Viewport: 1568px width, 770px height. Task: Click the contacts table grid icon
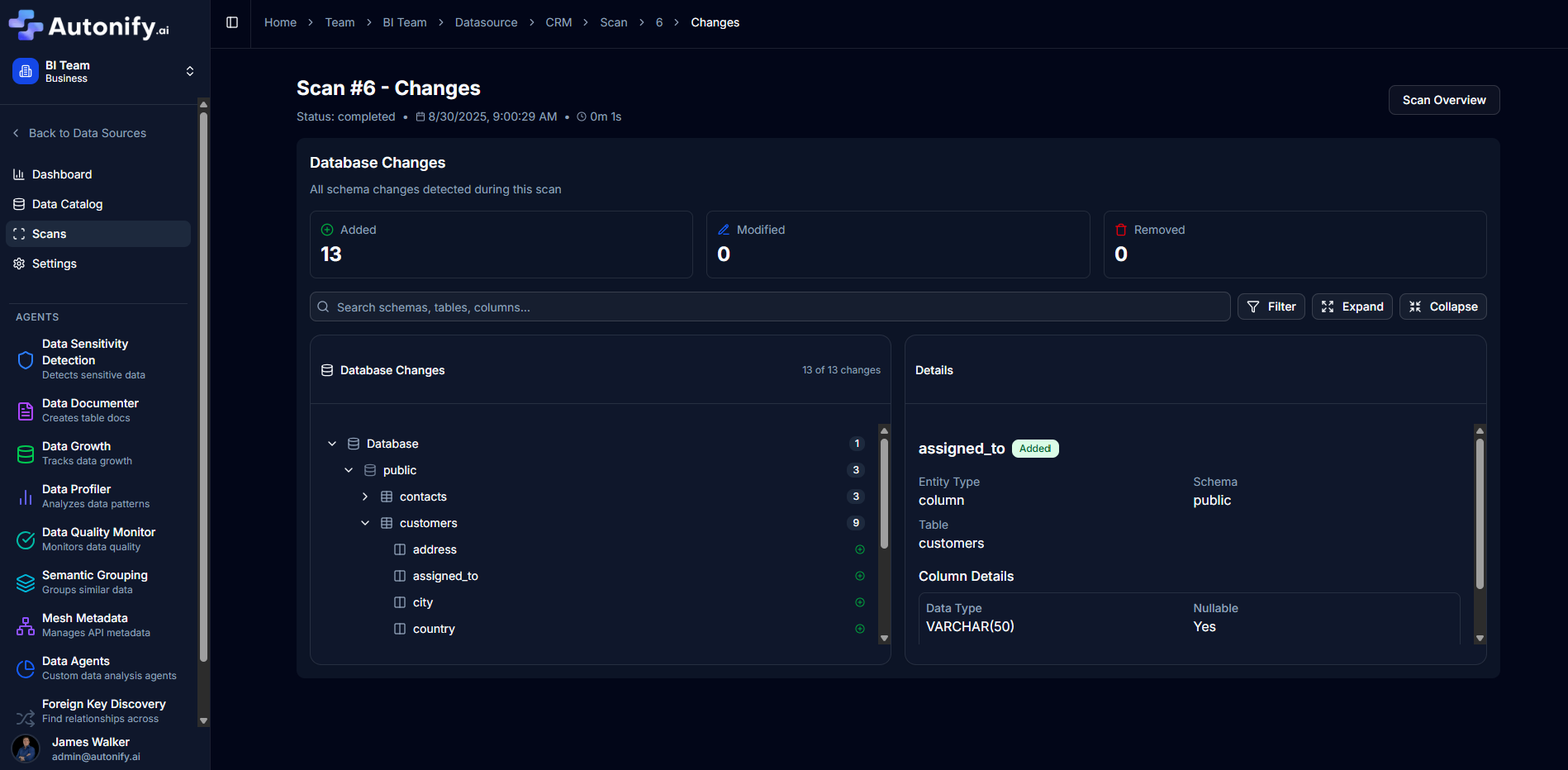(x=387, y=497)
